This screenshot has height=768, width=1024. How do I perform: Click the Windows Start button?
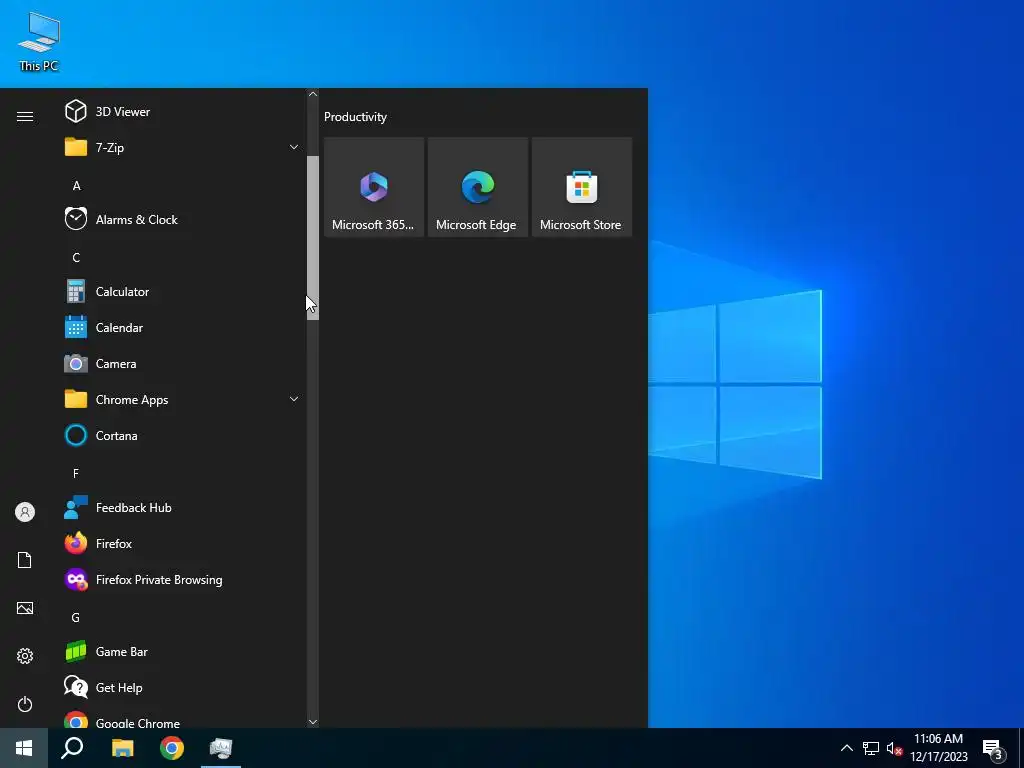(24, 748)
